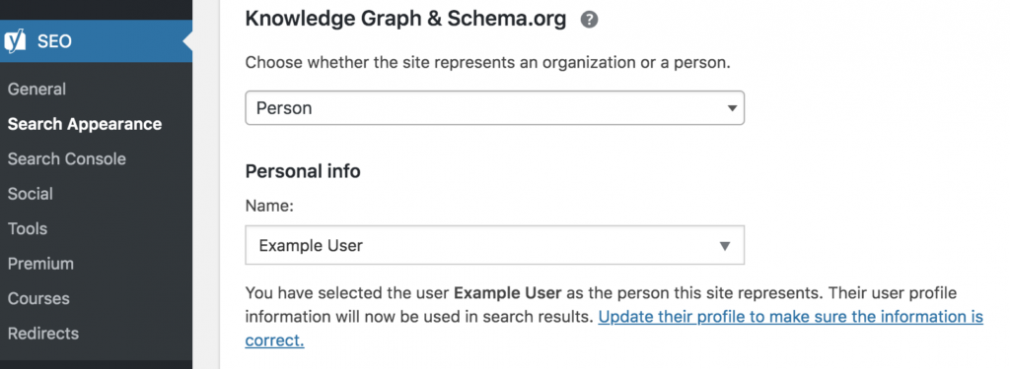This screenshot has width=1010, height=369.
Task: Follow the Update their profile link
Action: tap(614, 328)
